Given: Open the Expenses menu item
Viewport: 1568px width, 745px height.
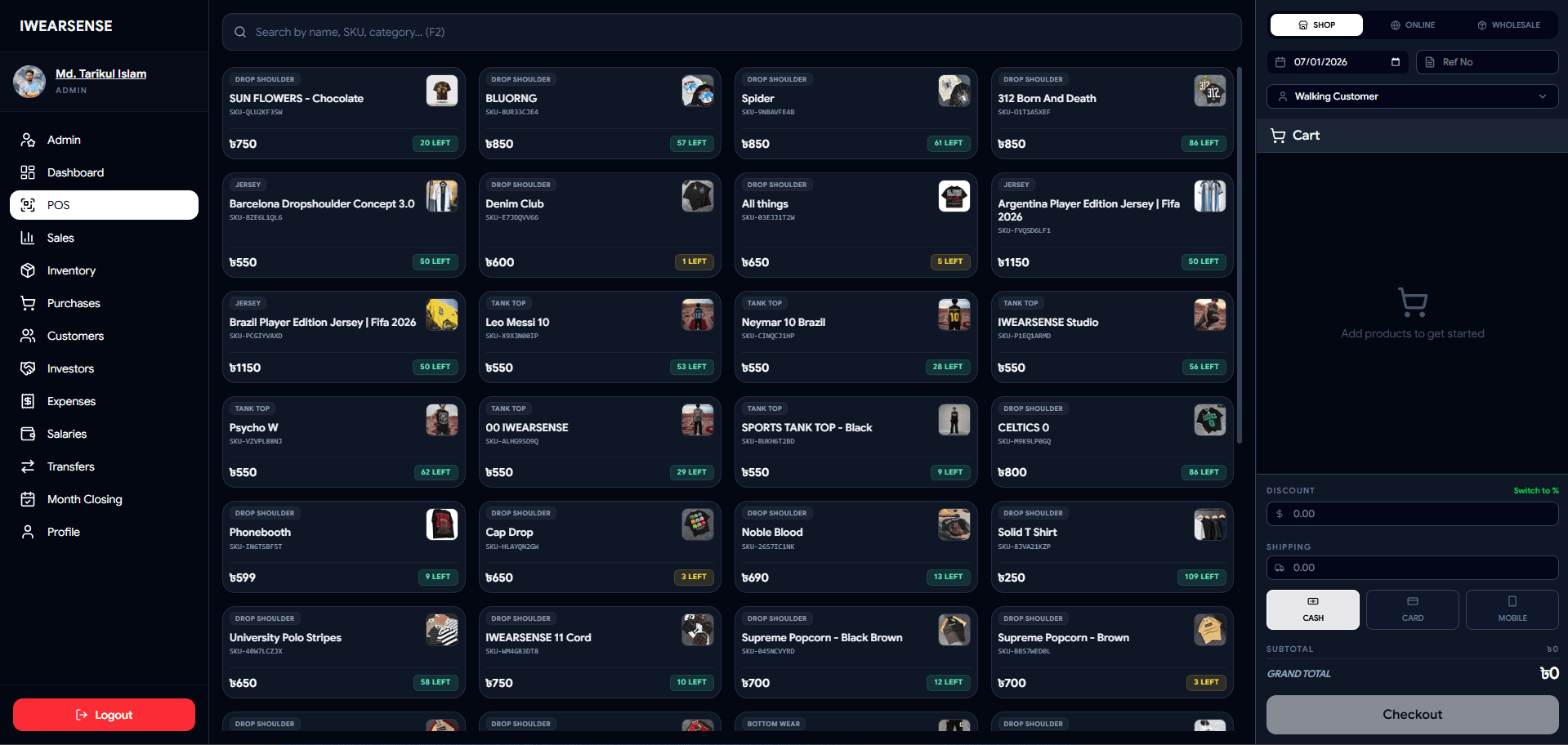Looking at the screenshot, I should pyautogui.click(x=104, y=401).
